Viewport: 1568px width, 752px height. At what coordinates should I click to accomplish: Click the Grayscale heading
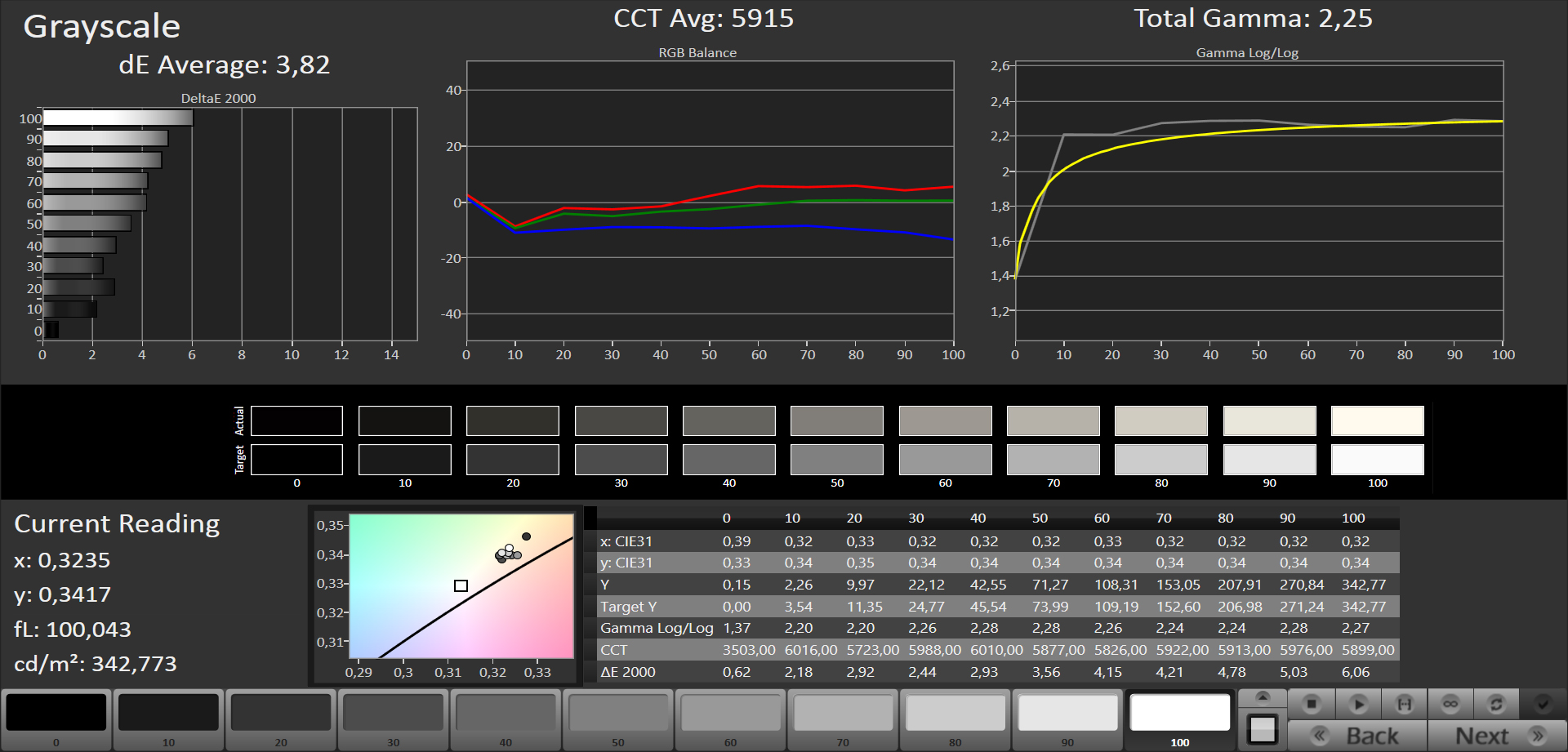click(102, 27)
